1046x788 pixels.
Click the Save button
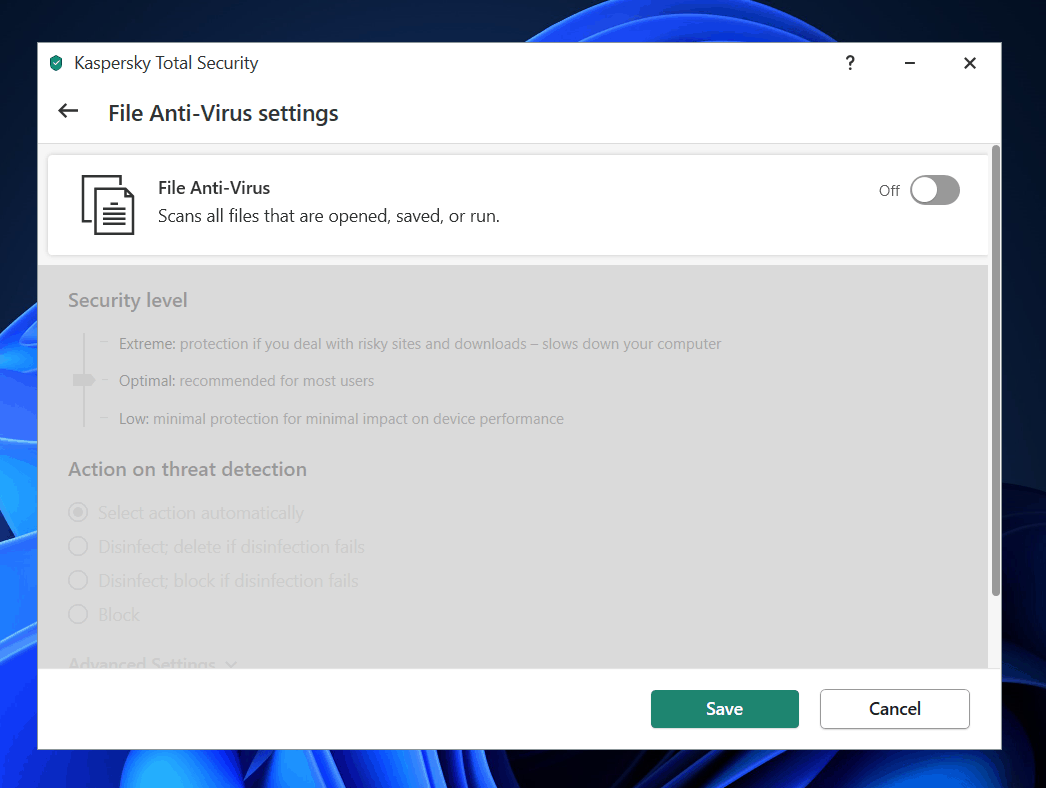click(724, 709)
